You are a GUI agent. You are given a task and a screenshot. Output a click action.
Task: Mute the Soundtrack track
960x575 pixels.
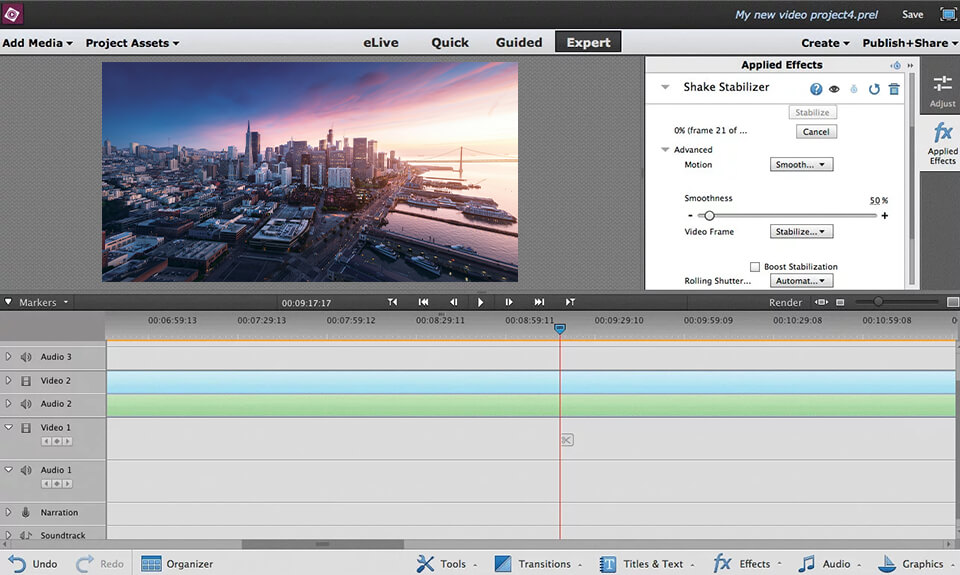26,535
